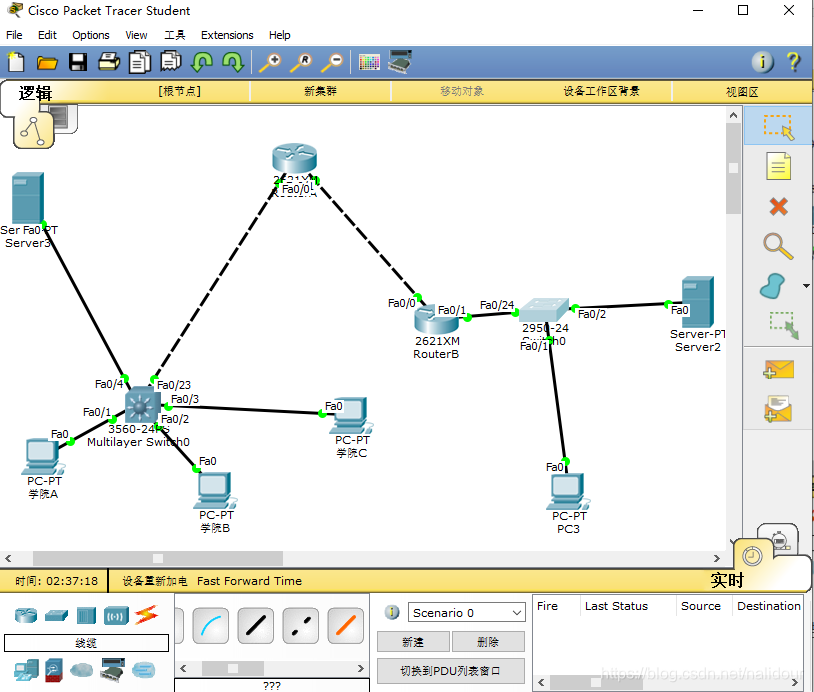Viewport: 814px width, 692px height.
Task: Choose the Select tool in right panel
Action: pyautogui.click(x=778, y=126)
